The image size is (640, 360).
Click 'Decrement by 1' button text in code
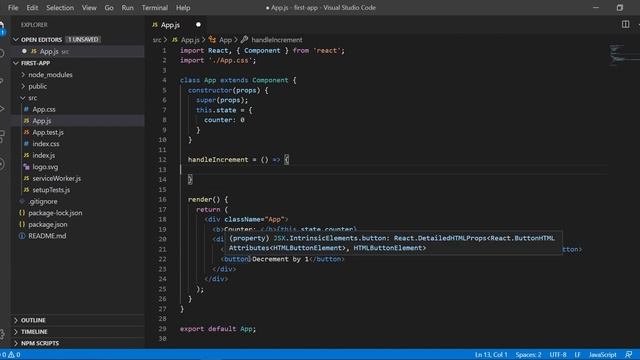click(x=280, y=259)
